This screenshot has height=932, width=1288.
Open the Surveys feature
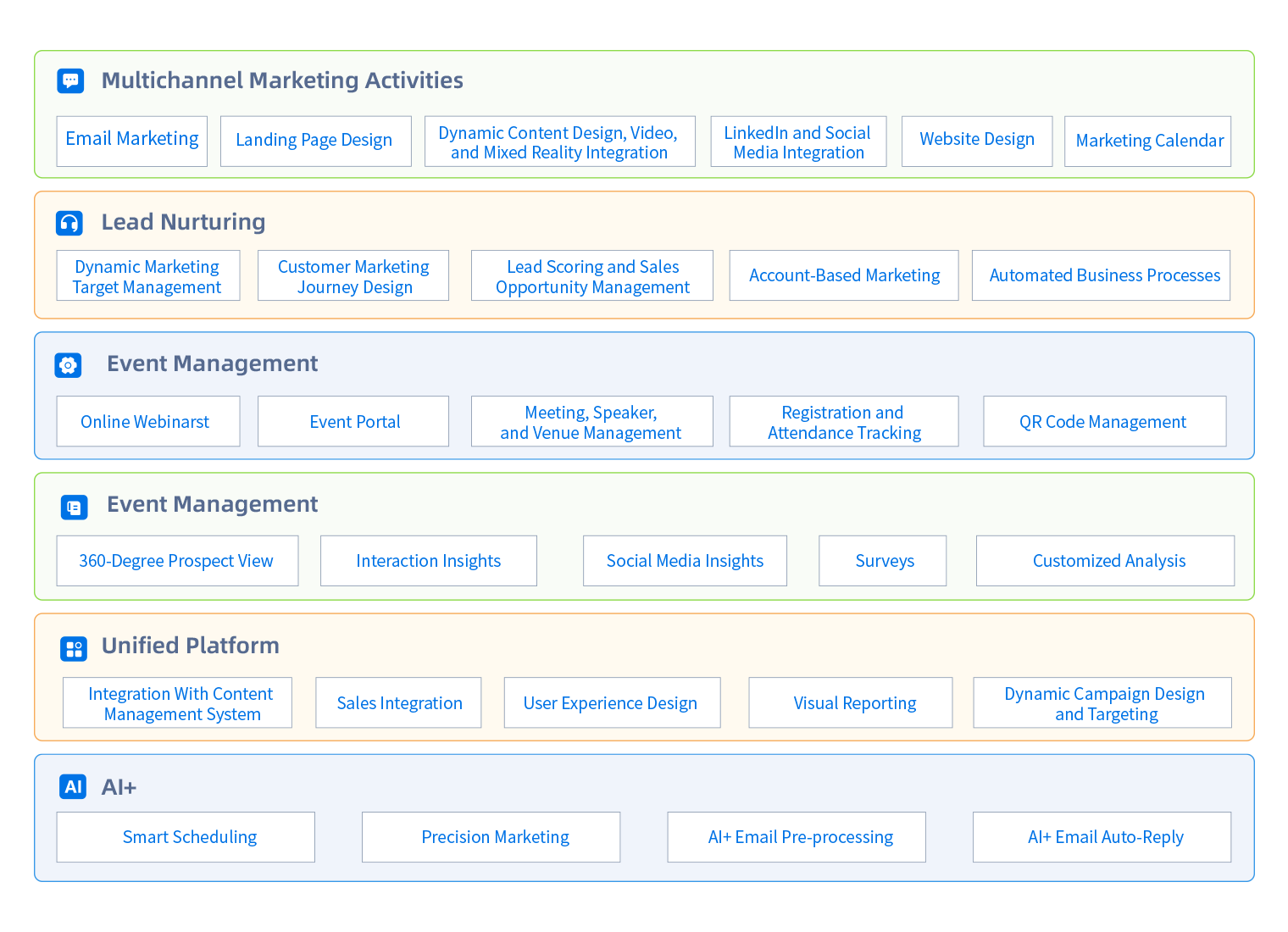coord(883,561)
